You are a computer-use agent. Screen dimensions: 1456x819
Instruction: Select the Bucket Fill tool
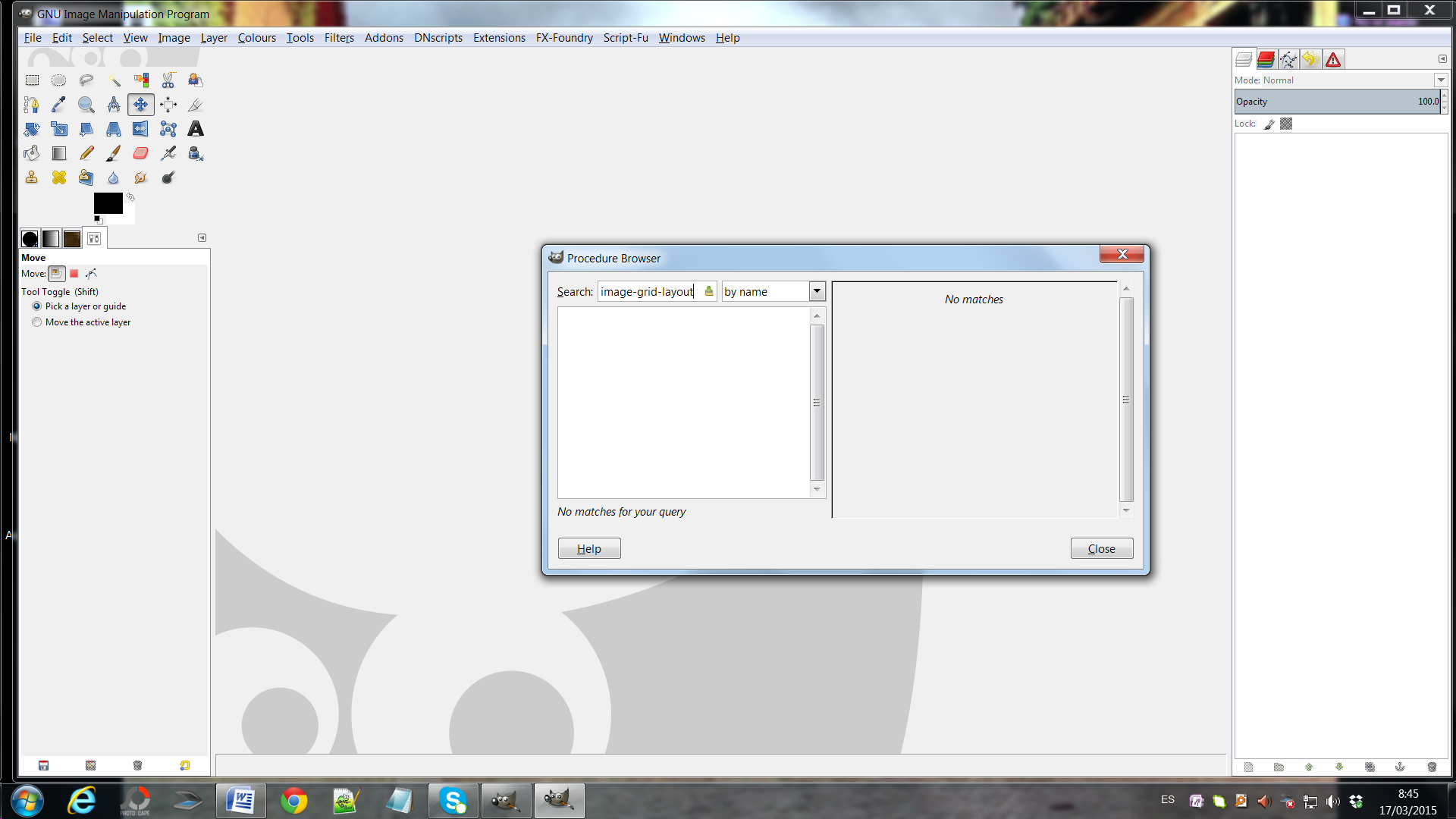32,153
